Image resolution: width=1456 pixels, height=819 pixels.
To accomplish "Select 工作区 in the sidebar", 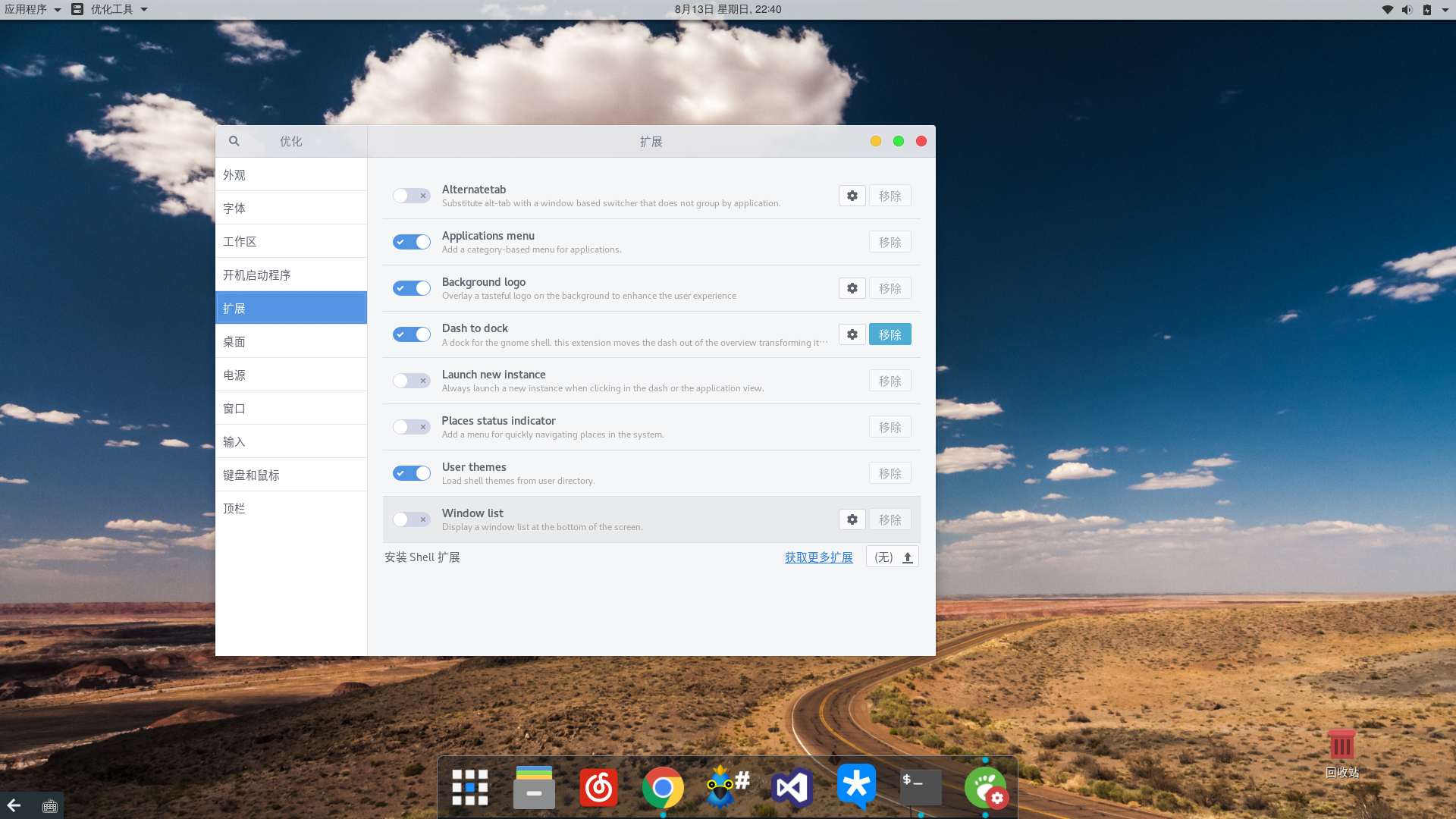I will 291,241.
